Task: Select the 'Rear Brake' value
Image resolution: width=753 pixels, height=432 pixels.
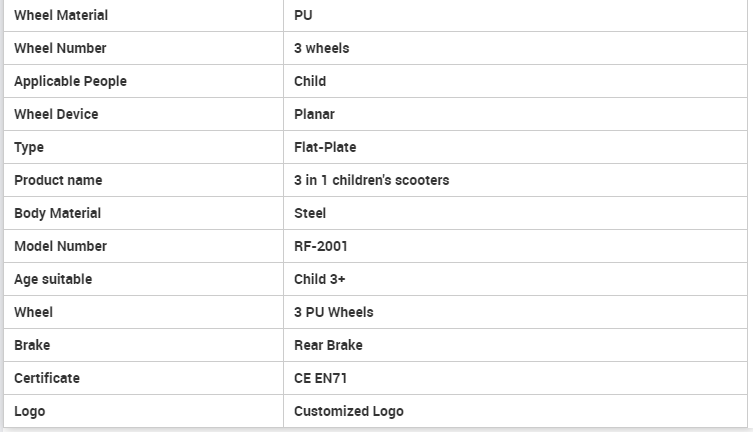Action: tap(328, 345)
